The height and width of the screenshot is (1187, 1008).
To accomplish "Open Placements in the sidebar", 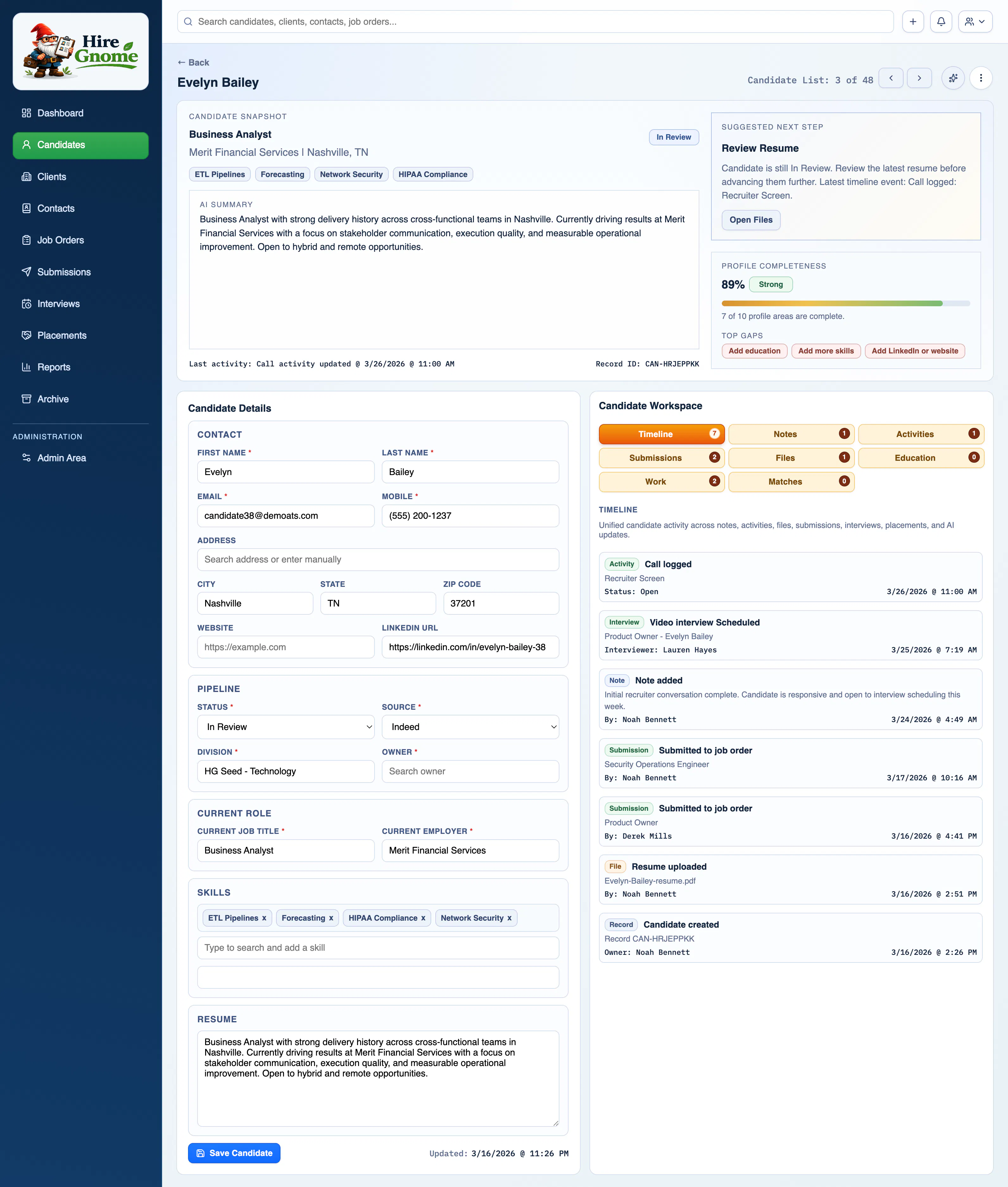I will coord(81,335).
